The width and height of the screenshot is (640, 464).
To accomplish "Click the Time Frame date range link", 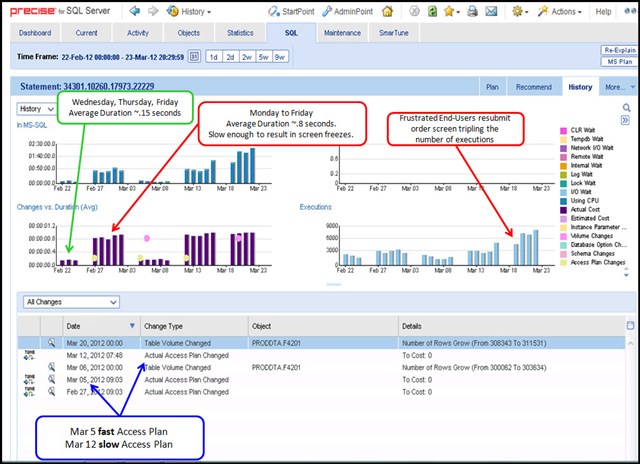I will (122, 57).
